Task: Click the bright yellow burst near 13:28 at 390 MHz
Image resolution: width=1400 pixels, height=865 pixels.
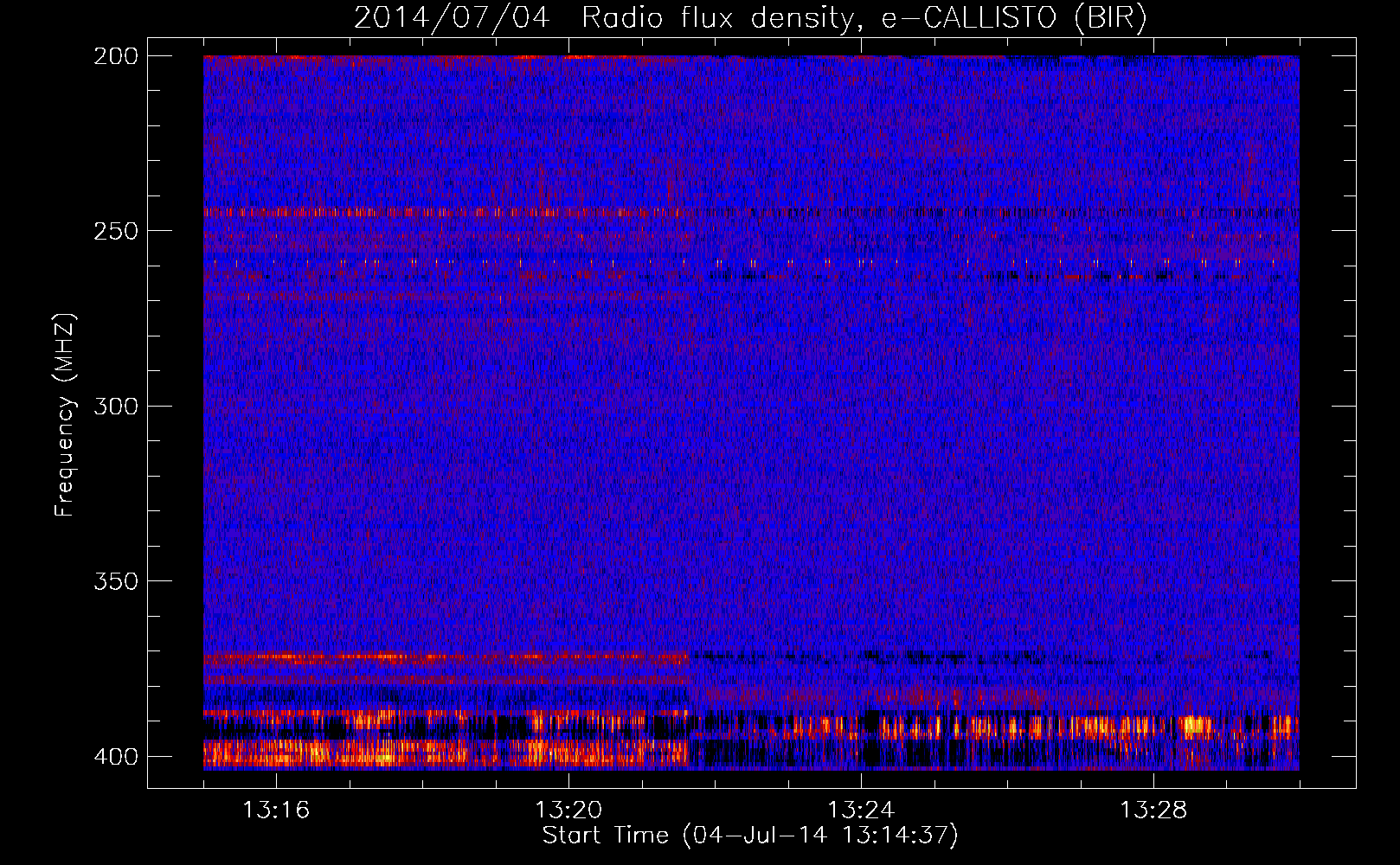Action: click(x=1197, y=726)
